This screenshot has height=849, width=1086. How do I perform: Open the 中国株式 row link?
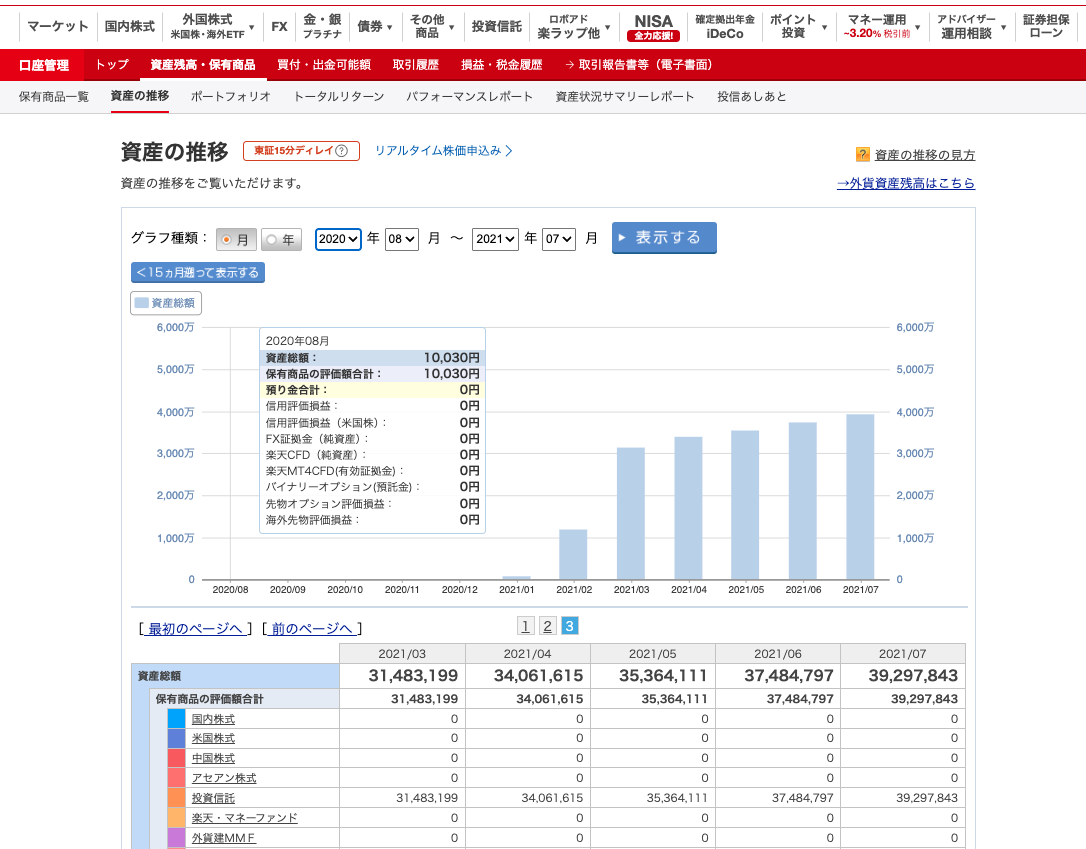coord(213,758)
